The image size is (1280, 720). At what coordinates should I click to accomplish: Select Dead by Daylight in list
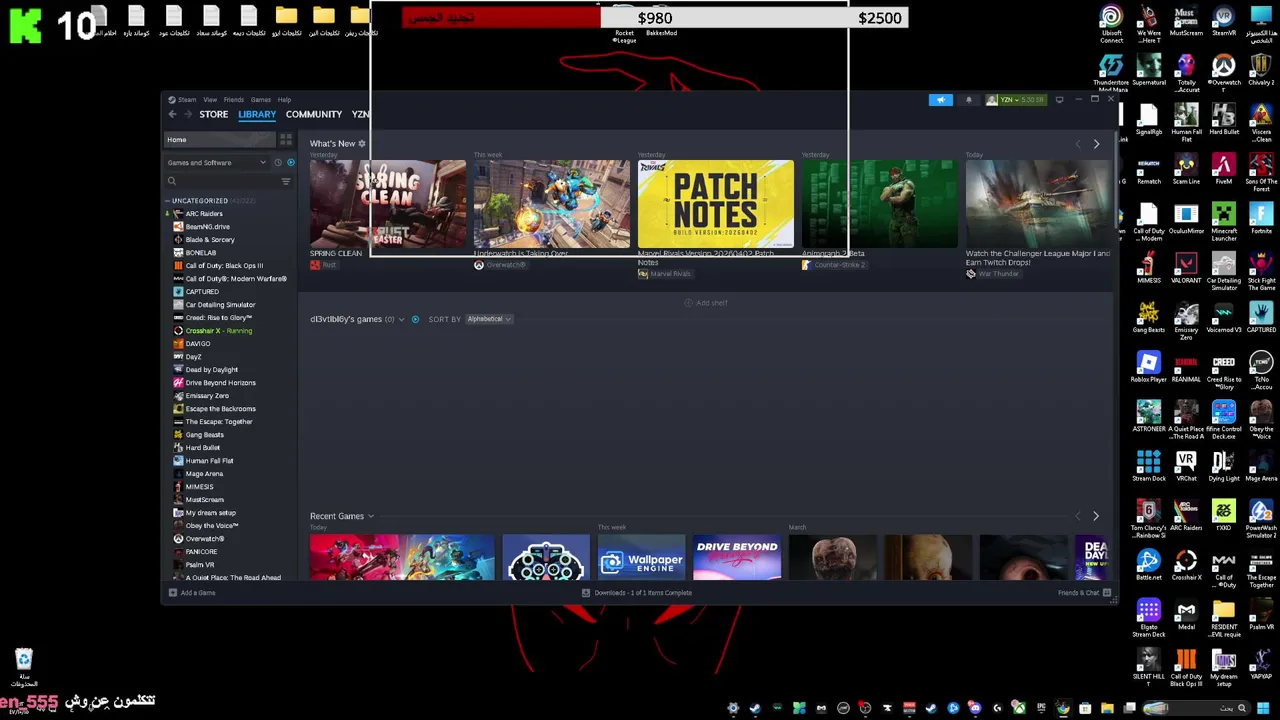click(211, 370)
